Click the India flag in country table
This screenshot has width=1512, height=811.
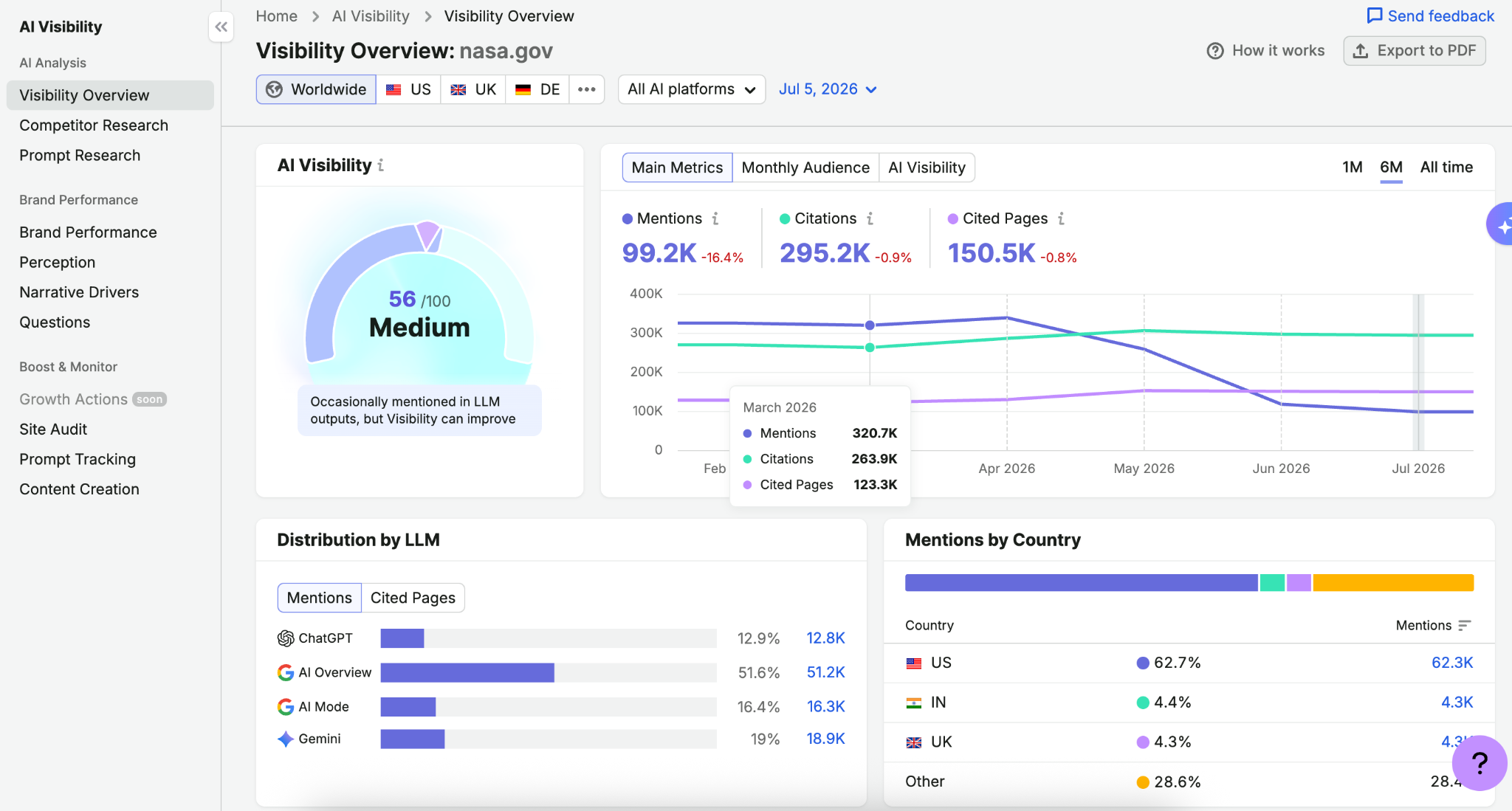914,703
